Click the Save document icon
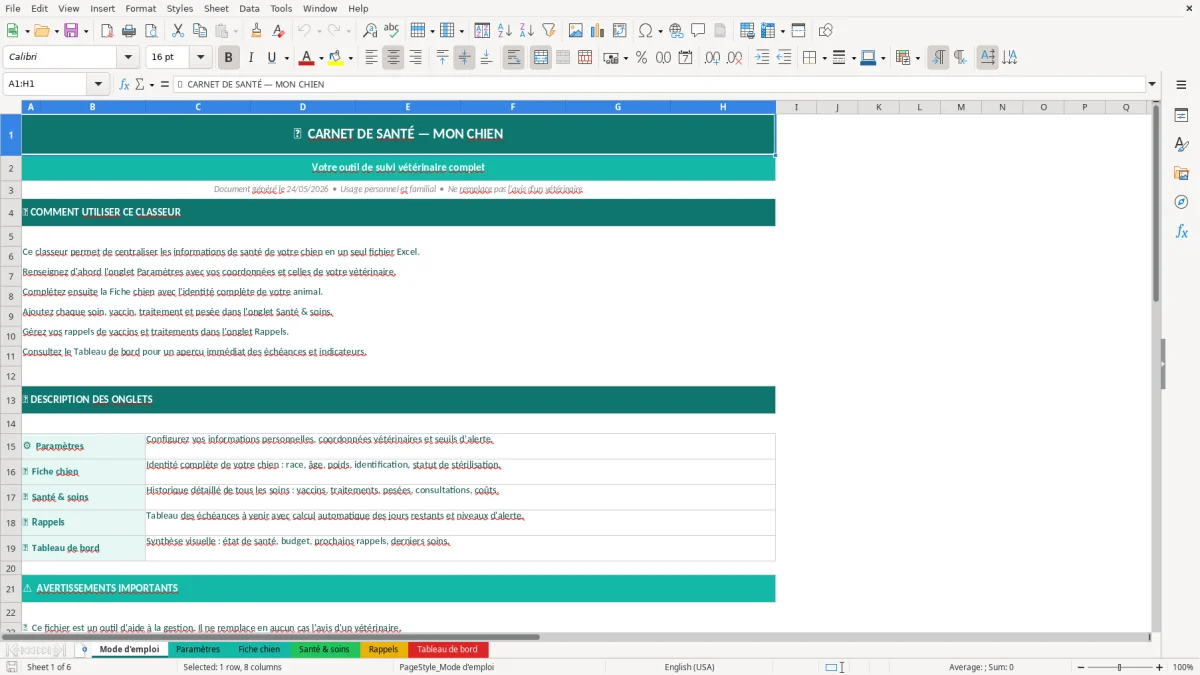The width and height of the screenshot is (1200, 675). click(71, 30)
